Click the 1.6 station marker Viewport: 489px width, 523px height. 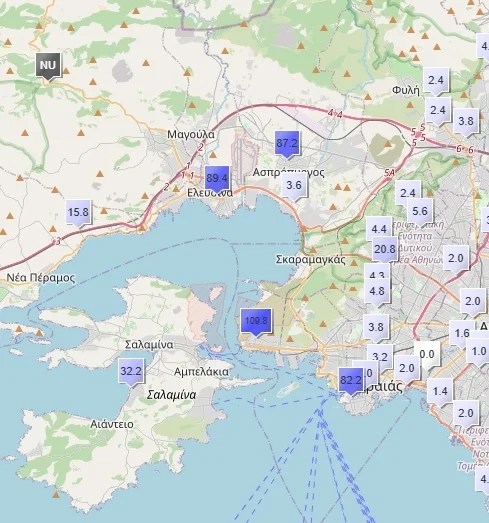pos(461,334)
